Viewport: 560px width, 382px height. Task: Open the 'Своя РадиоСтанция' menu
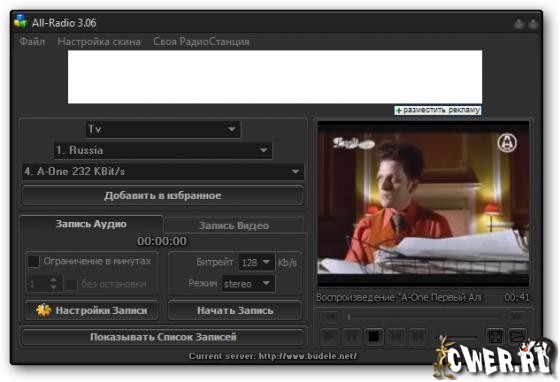201,42
